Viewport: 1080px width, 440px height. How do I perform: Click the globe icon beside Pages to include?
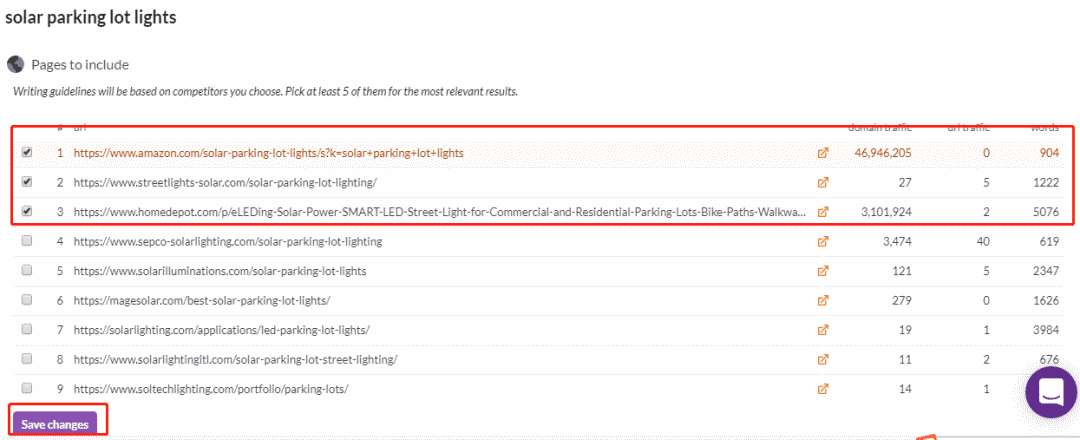click(x=15, y=65)
